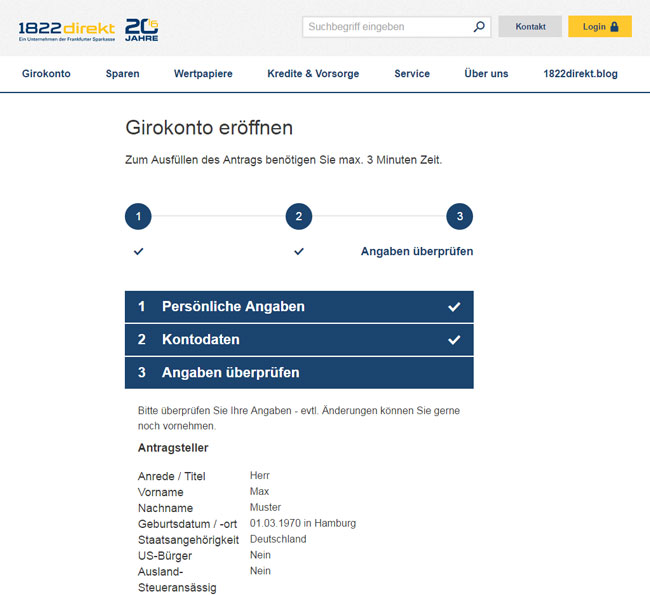Click the Anrede / Titel value Herr
650x595 pixels.
[x=260, y=476]
